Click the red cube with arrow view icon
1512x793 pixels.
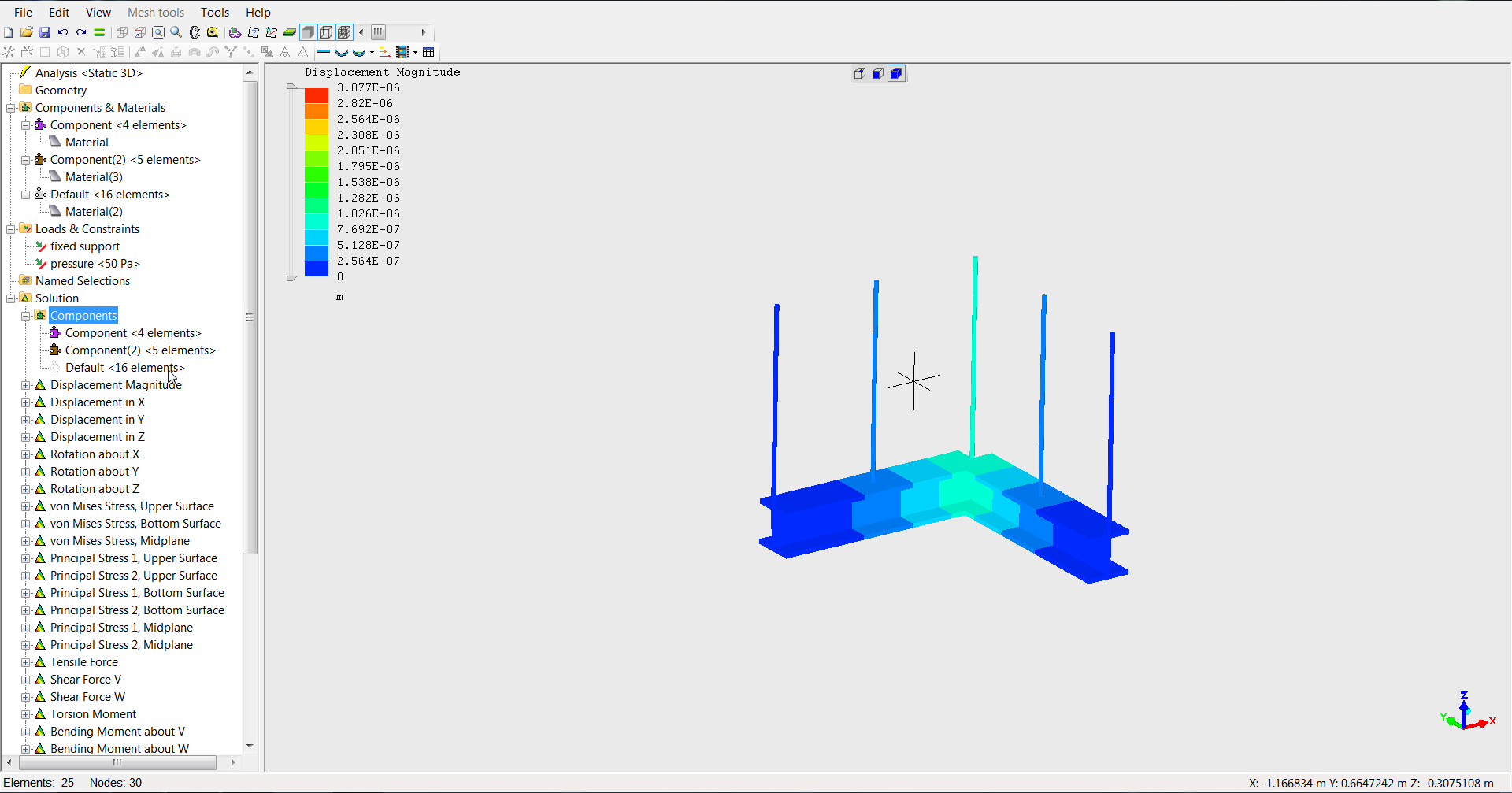(x=140, y=32)
